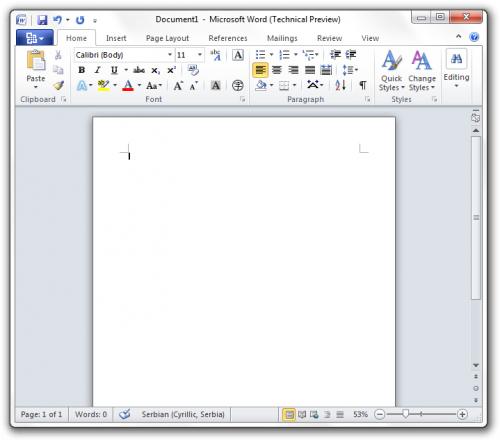This screenshot has height=440, width=500.
Task: Copy selection using the Copy icon
Action: point(58,70)
